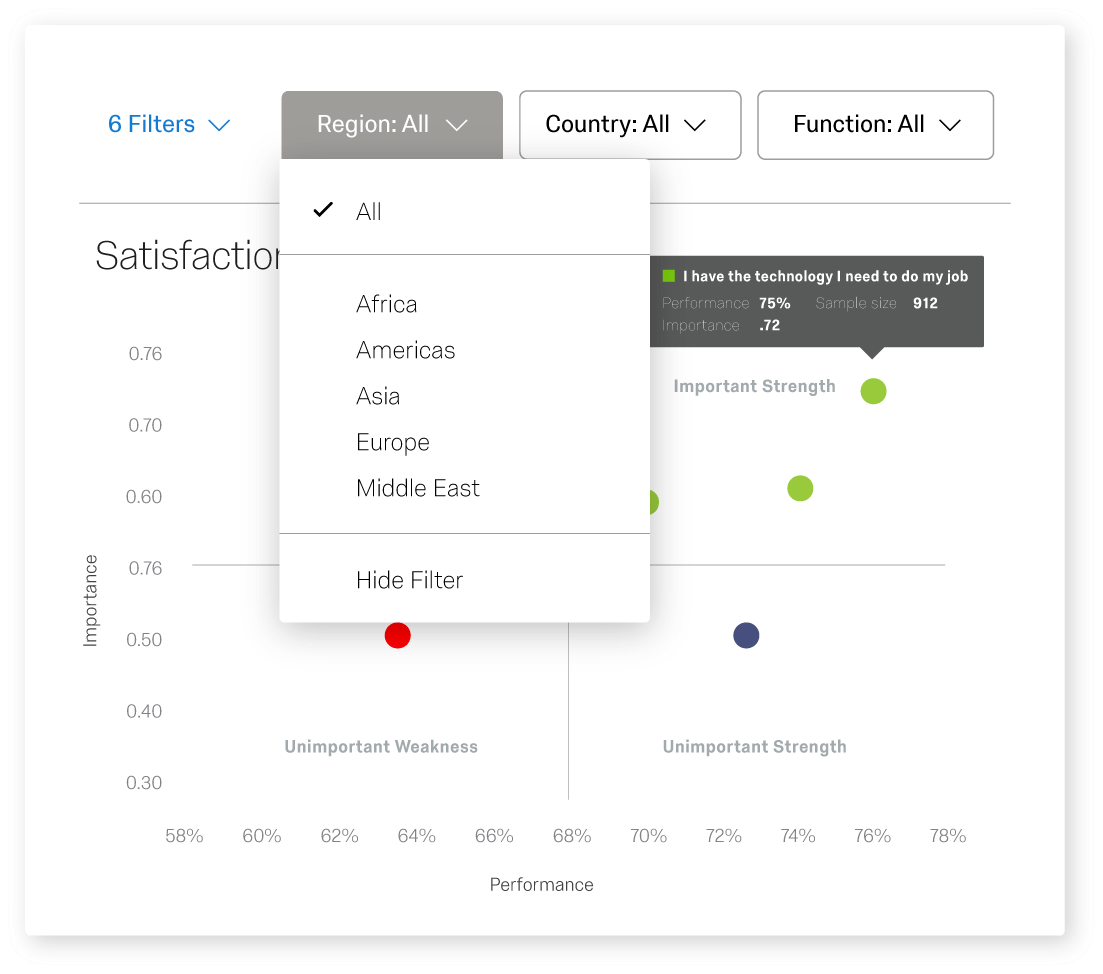Click the chevron beside 6 Filters
This screenshot has height=974, width=1103.
[219, 125]
